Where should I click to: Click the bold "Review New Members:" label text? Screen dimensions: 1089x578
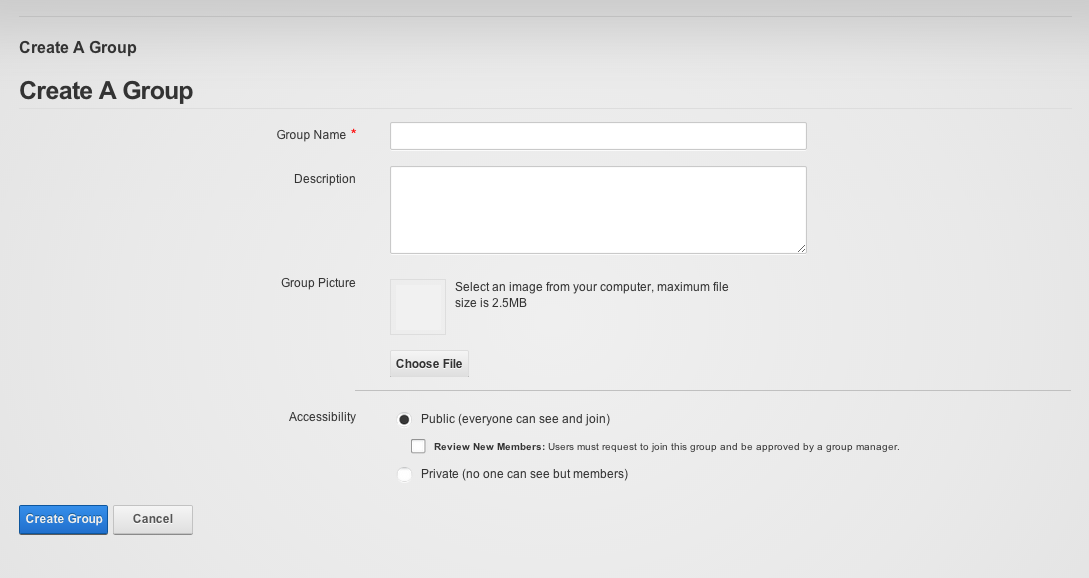point(490,447)
